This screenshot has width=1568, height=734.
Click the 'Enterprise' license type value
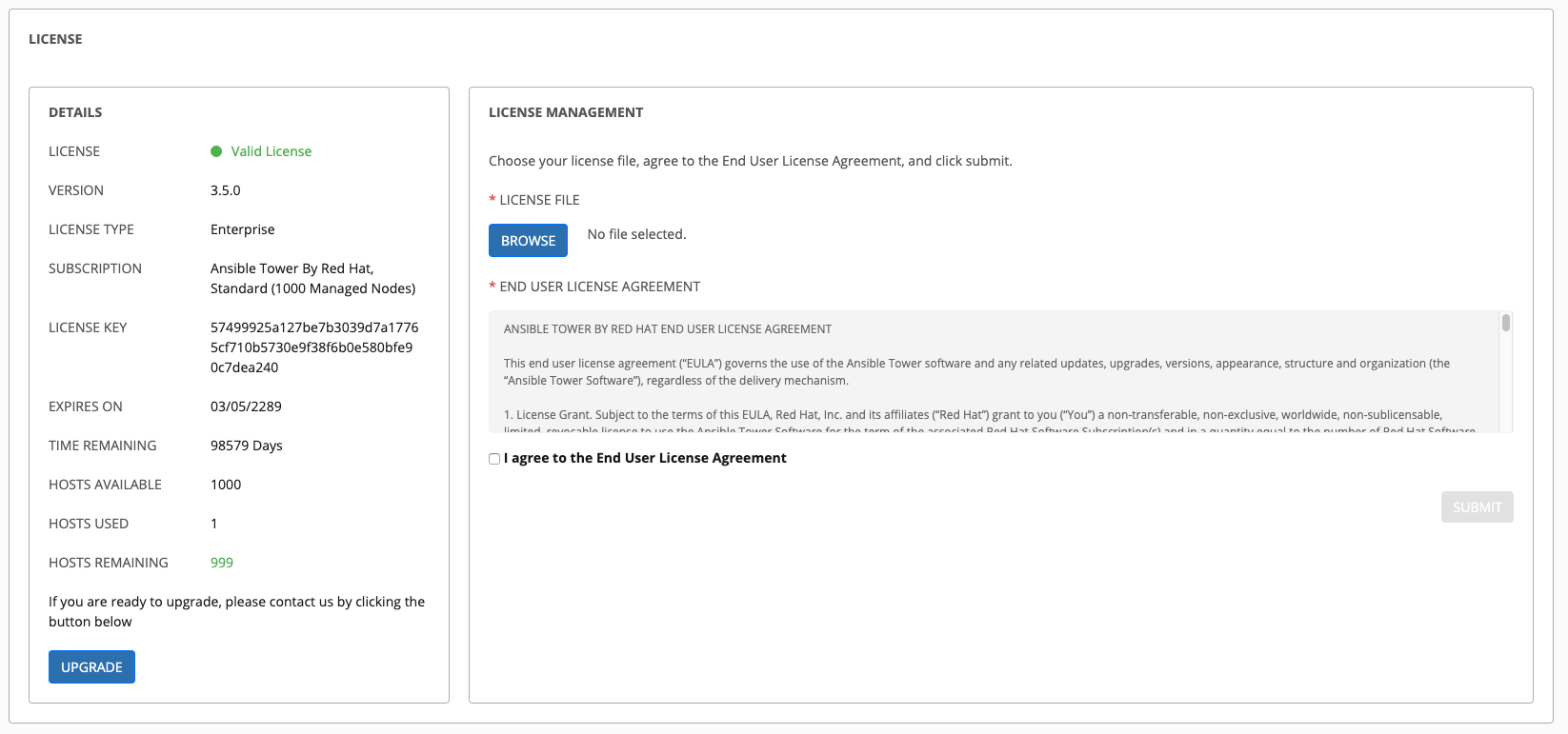point(243,229)
